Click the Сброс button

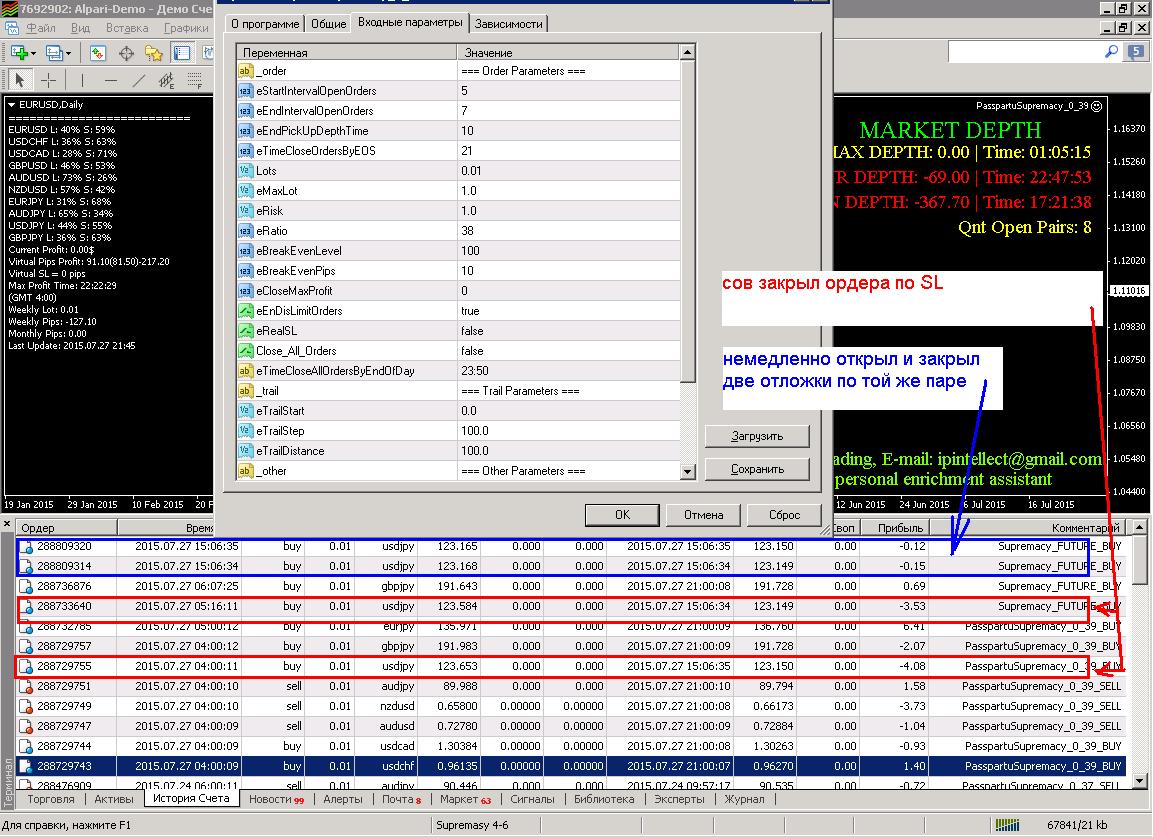[784, 515]
